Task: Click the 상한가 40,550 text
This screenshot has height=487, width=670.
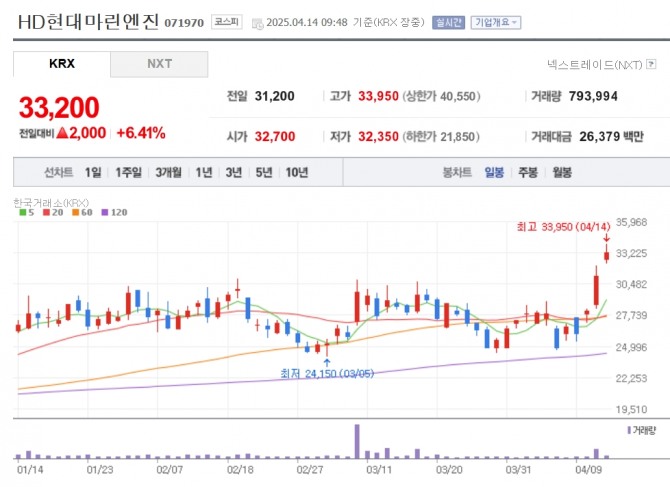Action: (x=441, y=96)
